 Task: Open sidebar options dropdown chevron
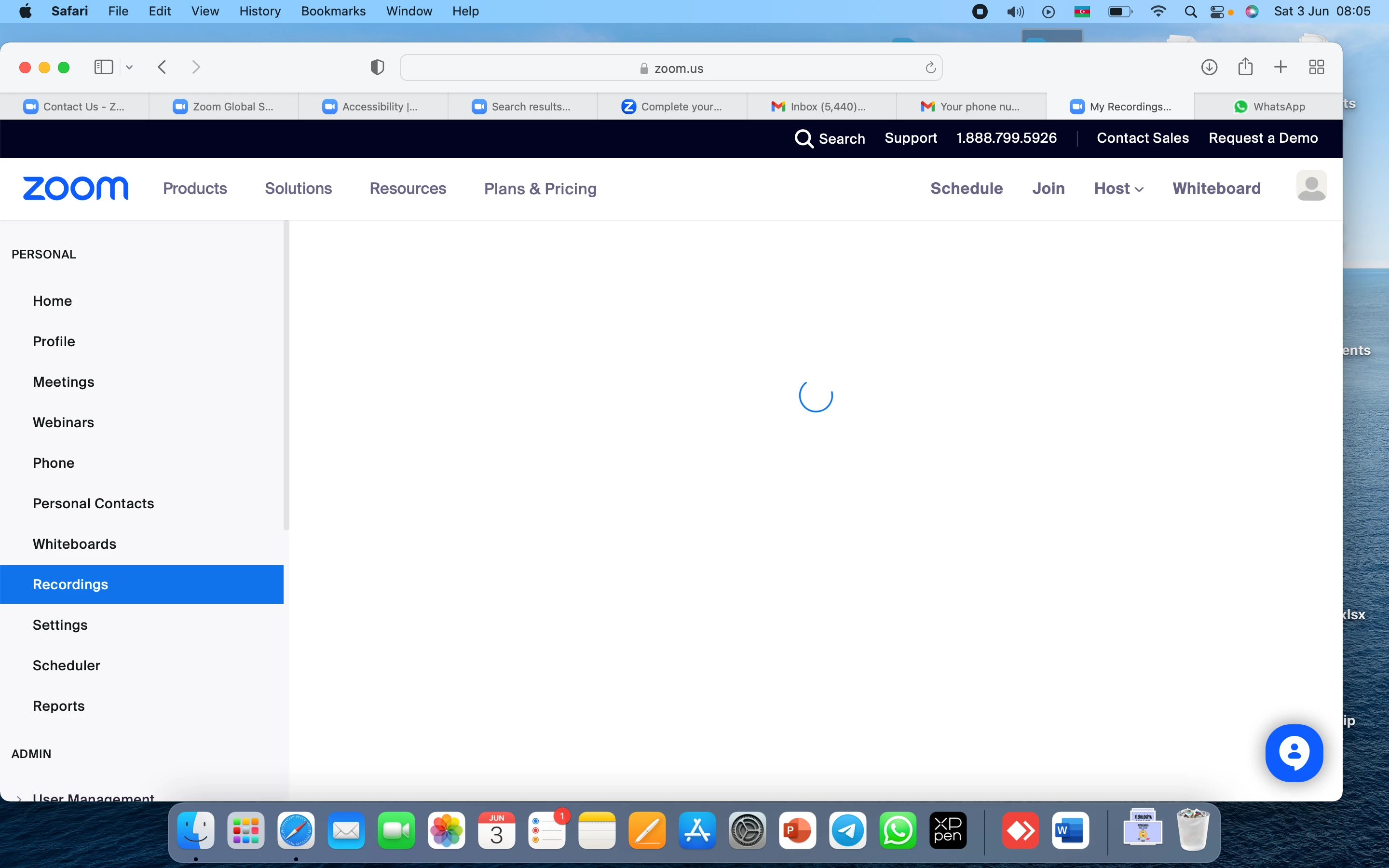(x=129, y=67)
